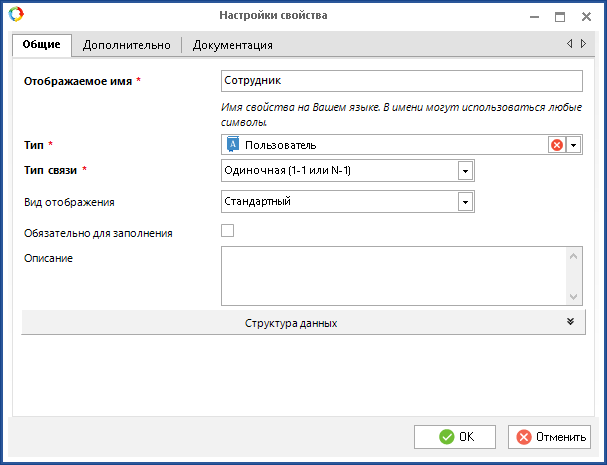
Task: Click the Отменить button
Action: (x=549, y=437)
